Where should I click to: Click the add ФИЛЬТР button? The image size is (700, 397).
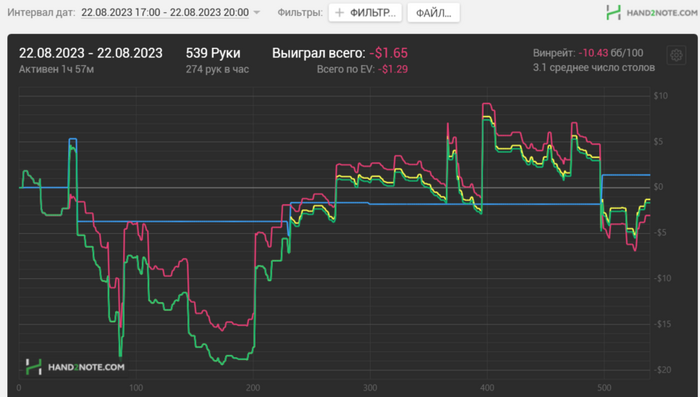(365, 13)
